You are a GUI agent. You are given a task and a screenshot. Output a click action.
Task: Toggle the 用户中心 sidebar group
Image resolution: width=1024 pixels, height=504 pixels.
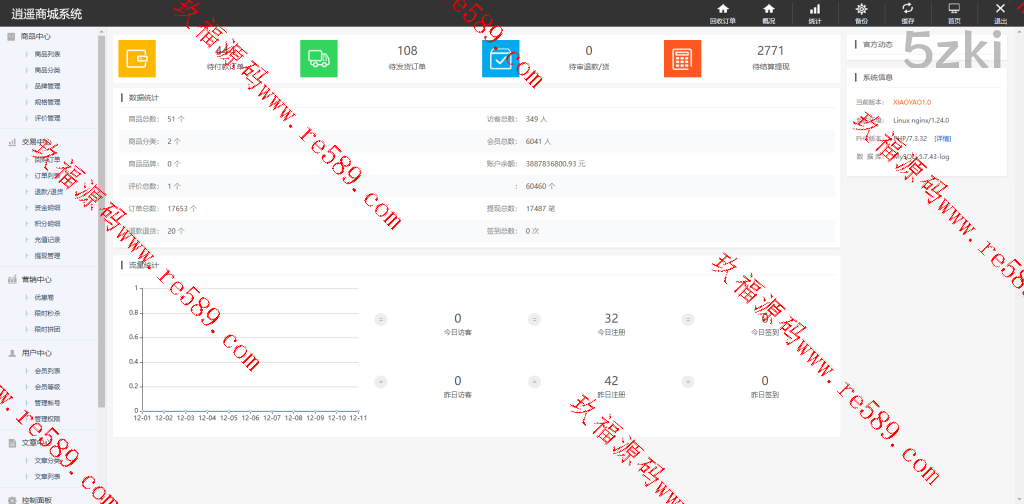click(x=36, y=353)
